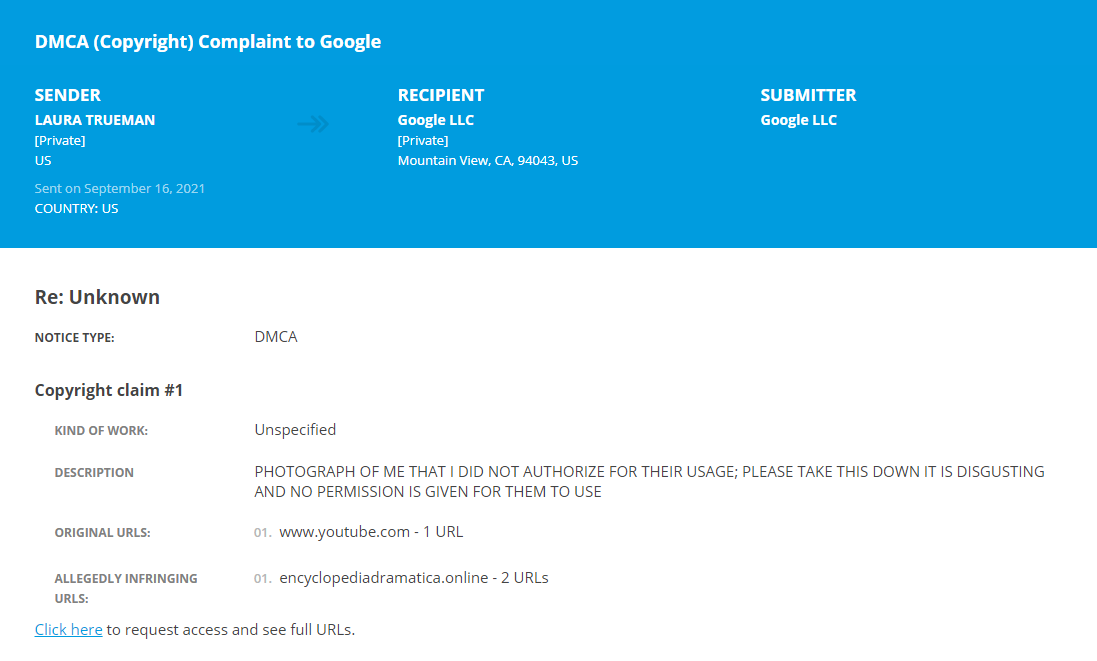Click the arrow icon between sender and recipient
Viewport: 1097px width, 661px height.
(313, 124)
